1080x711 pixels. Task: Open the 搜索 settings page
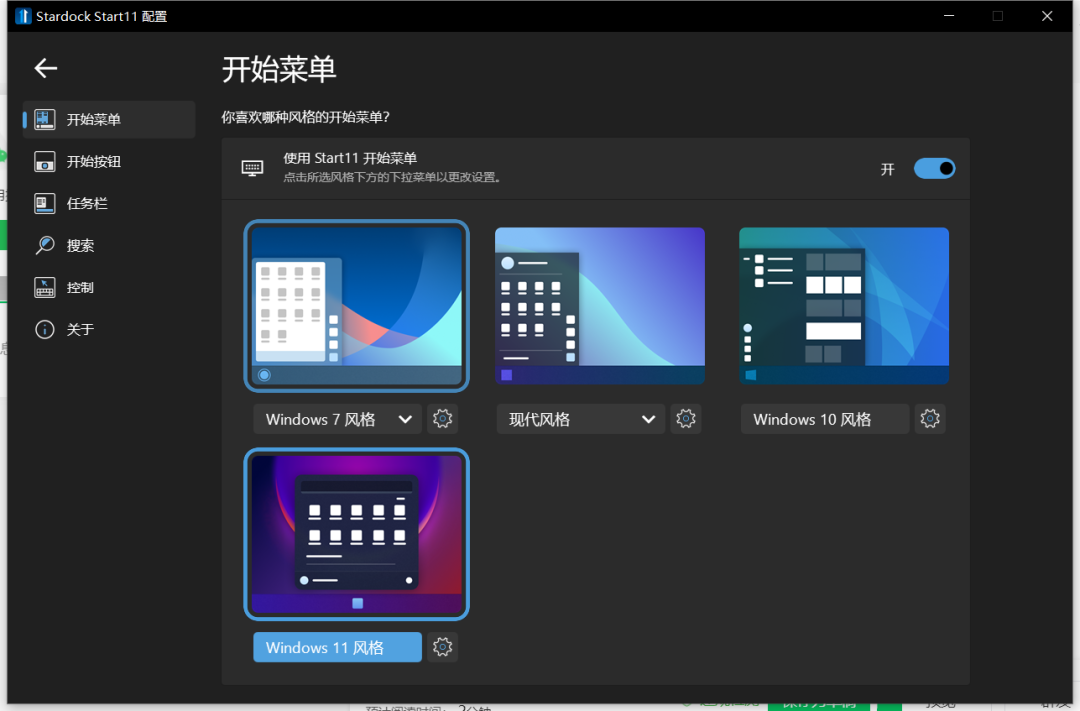tap(109, 246)
